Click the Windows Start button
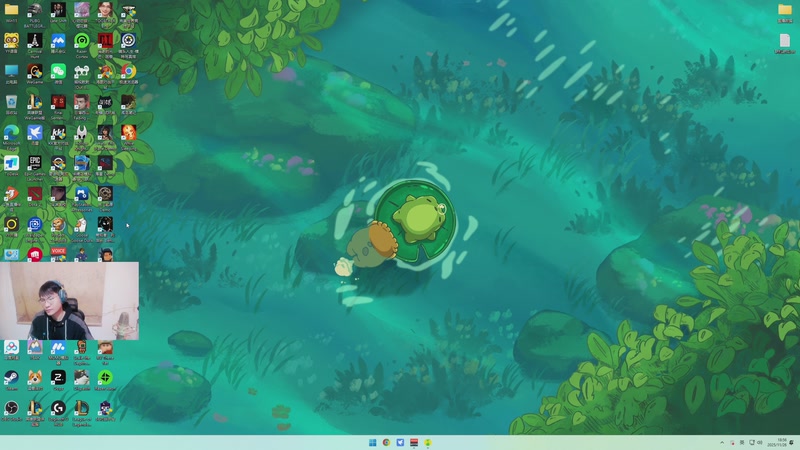Viewport: 800px width, 450px height. coord(372,442)
